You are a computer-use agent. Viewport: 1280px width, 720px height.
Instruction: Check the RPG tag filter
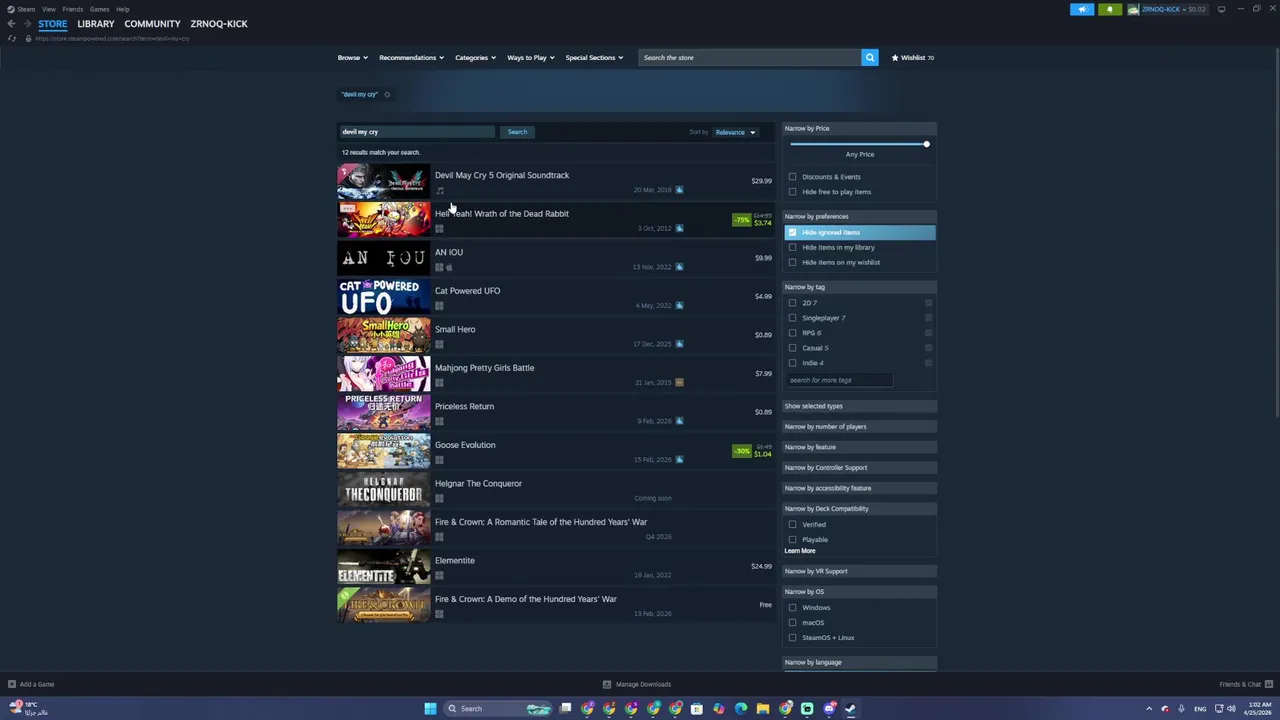click(x=793, y=333)
